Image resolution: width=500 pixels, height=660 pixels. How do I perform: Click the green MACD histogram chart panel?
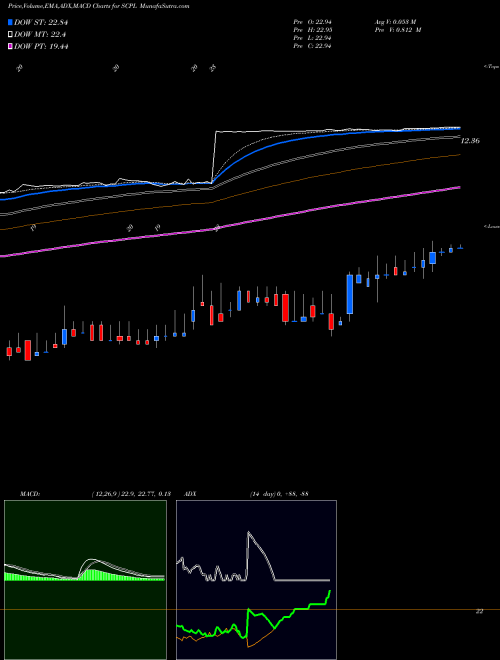coord(85,580)
